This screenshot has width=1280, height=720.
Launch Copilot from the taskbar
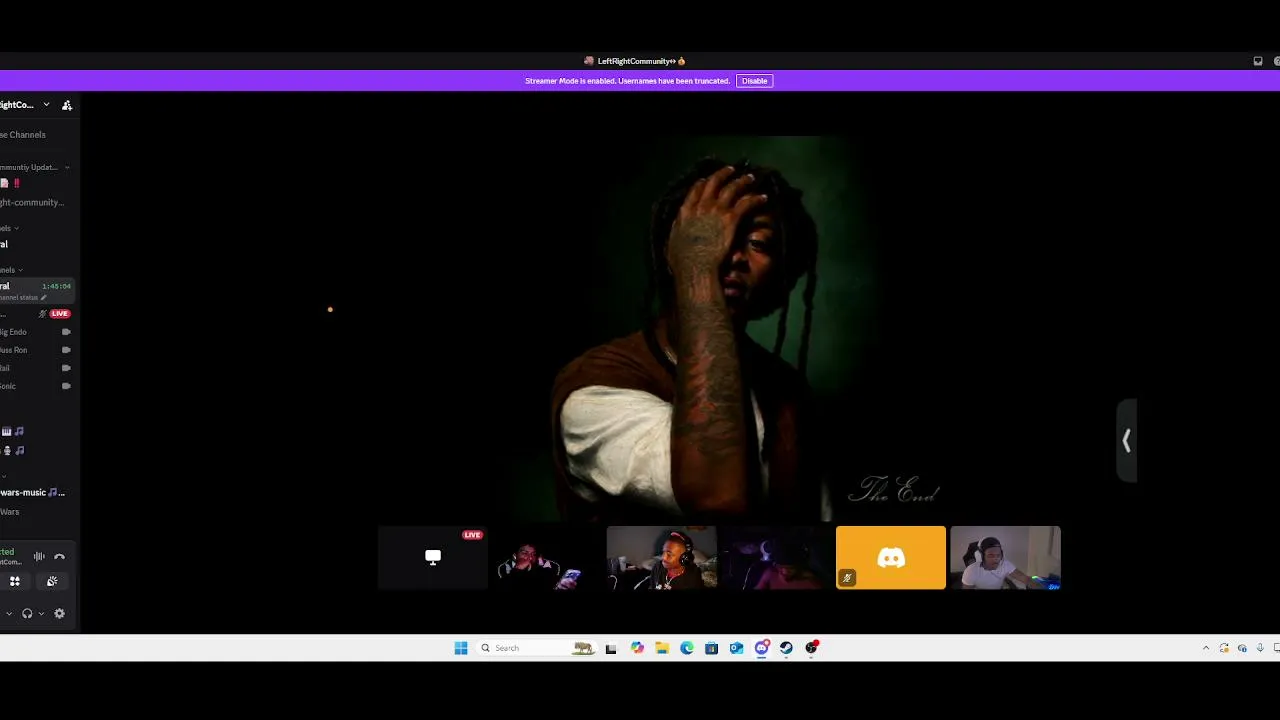click(x=637, y=648)
